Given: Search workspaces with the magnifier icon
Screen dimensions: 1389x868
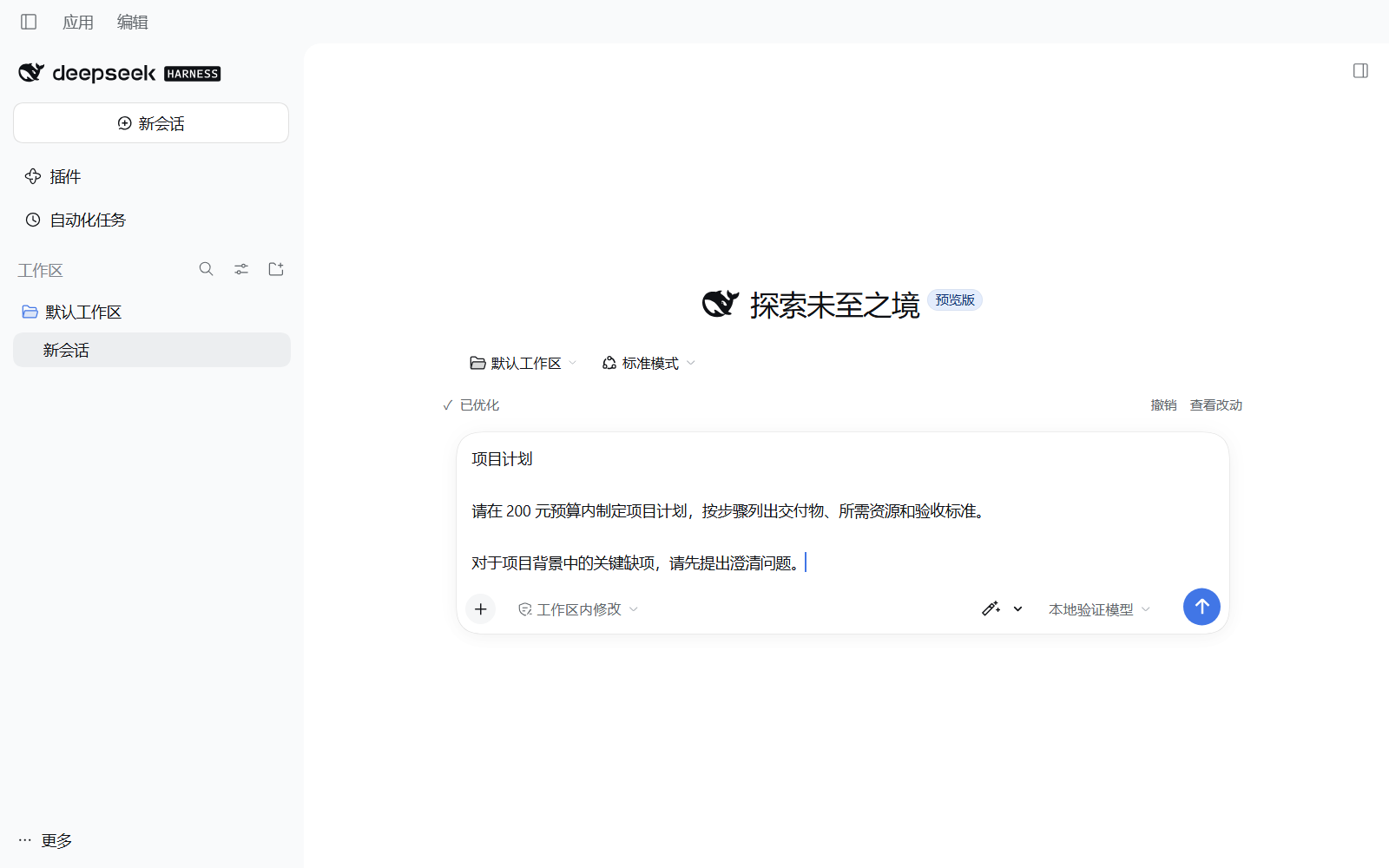Looking at the screenshot, I should click(x=206, y=269).
